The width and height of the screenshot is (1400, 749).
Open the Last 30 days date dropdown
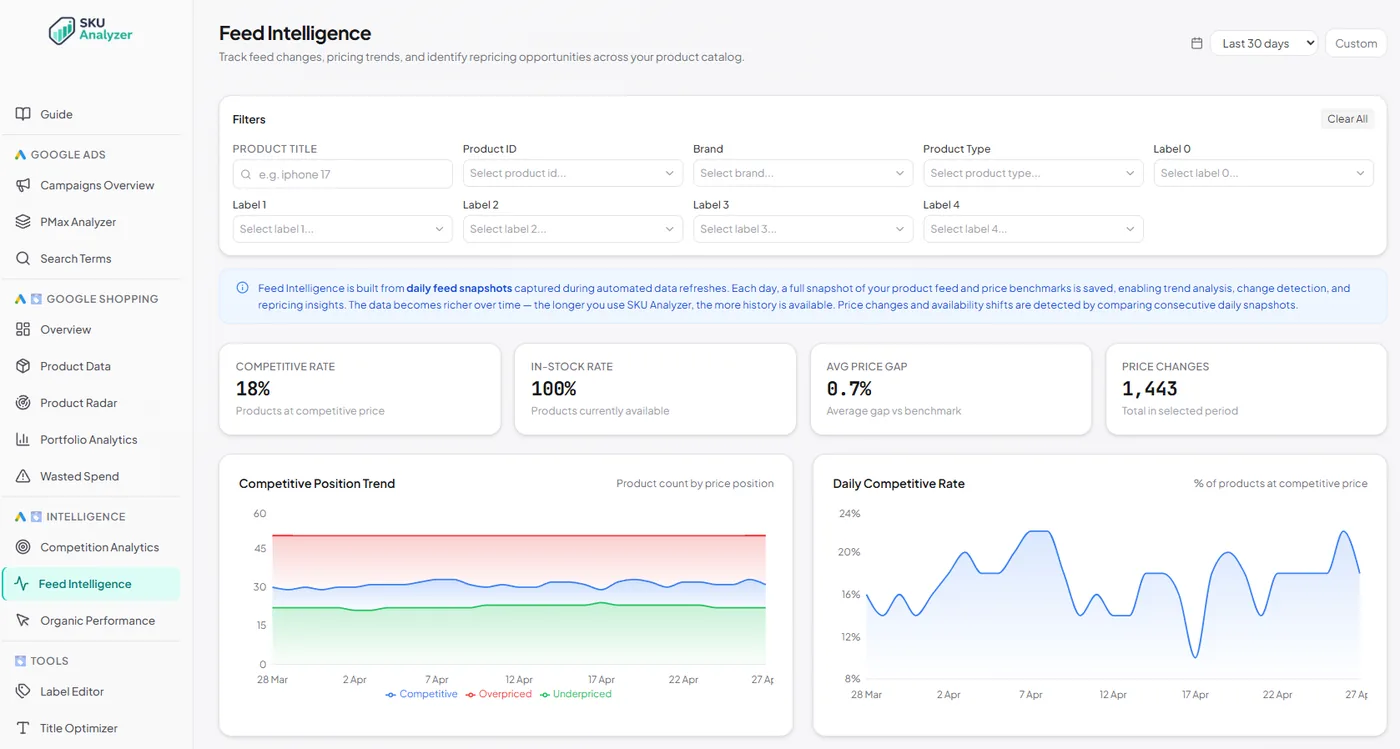1264,43
